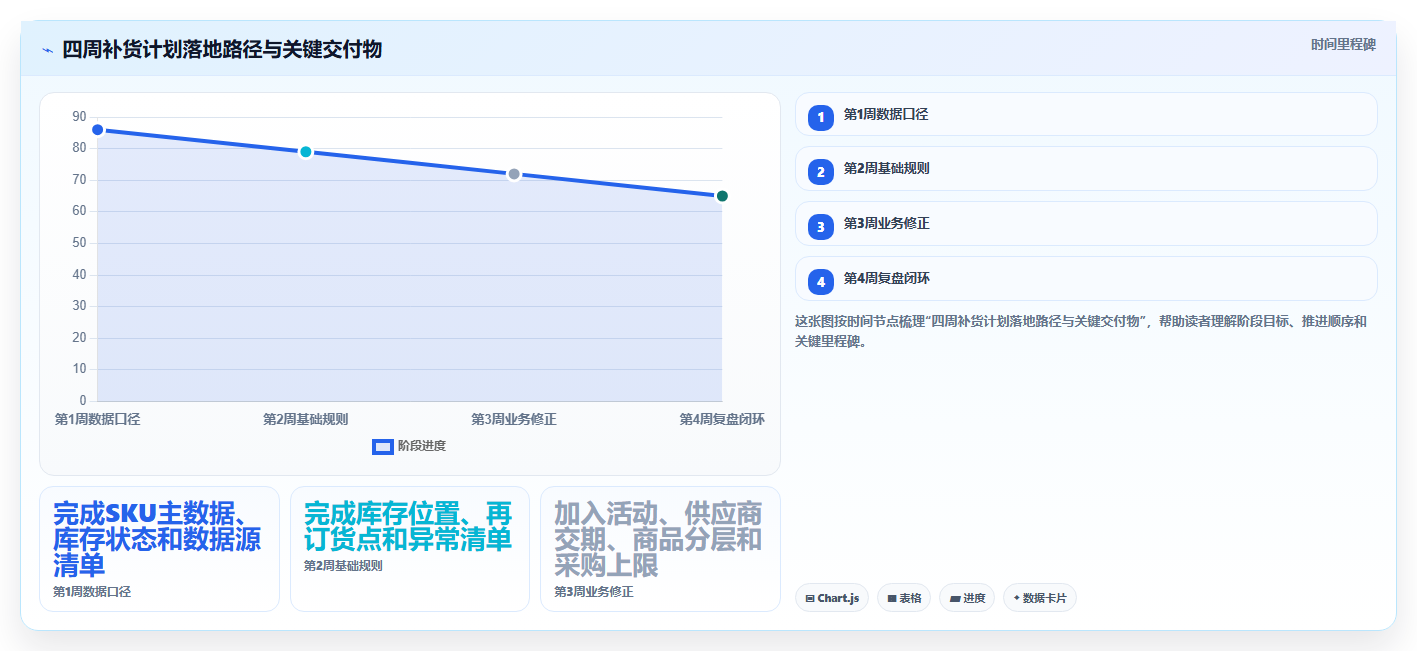Image resolution: width=1417 pixels, height=651 pixels.
Task: Click the y-axis value 0
Action: pyautogui.click(x=83, y=401)
